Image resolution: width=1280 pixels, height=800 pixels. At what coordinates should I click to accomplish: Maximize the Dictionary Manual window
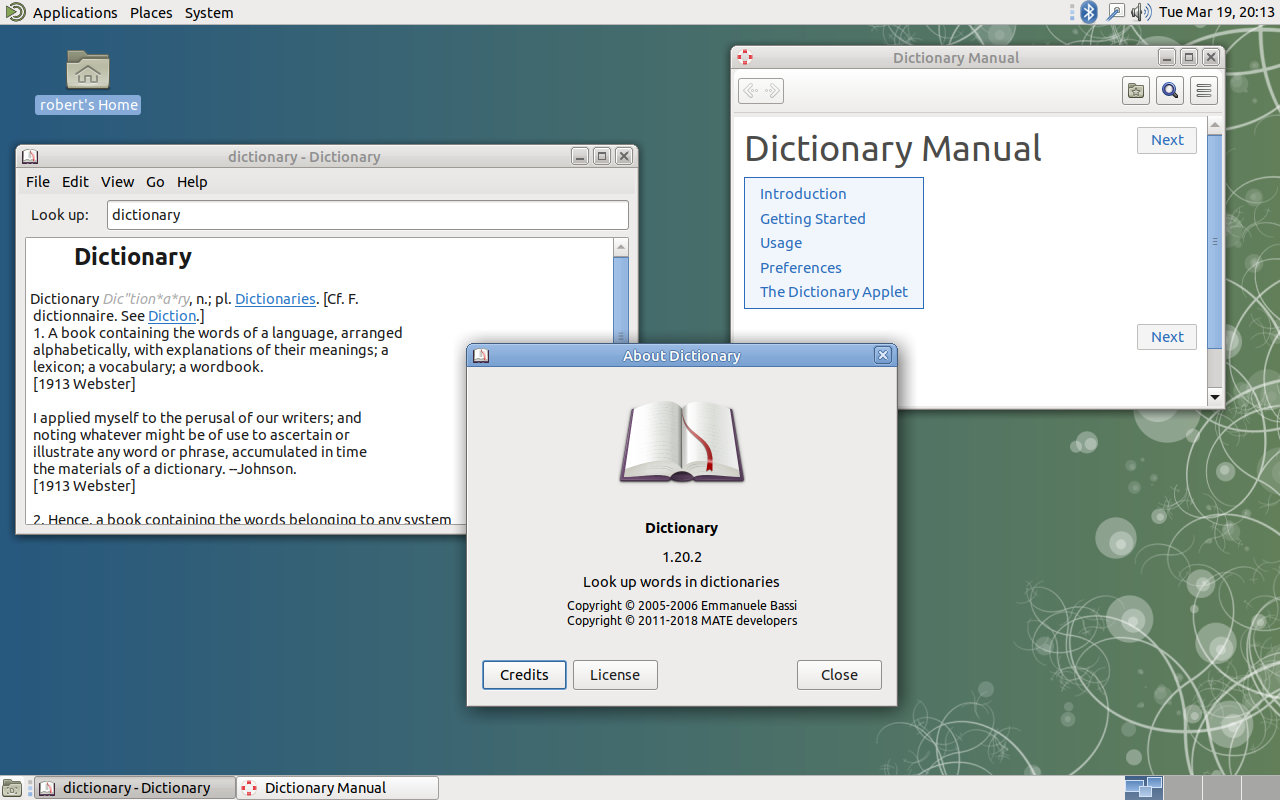click(x=1189, y=57)
